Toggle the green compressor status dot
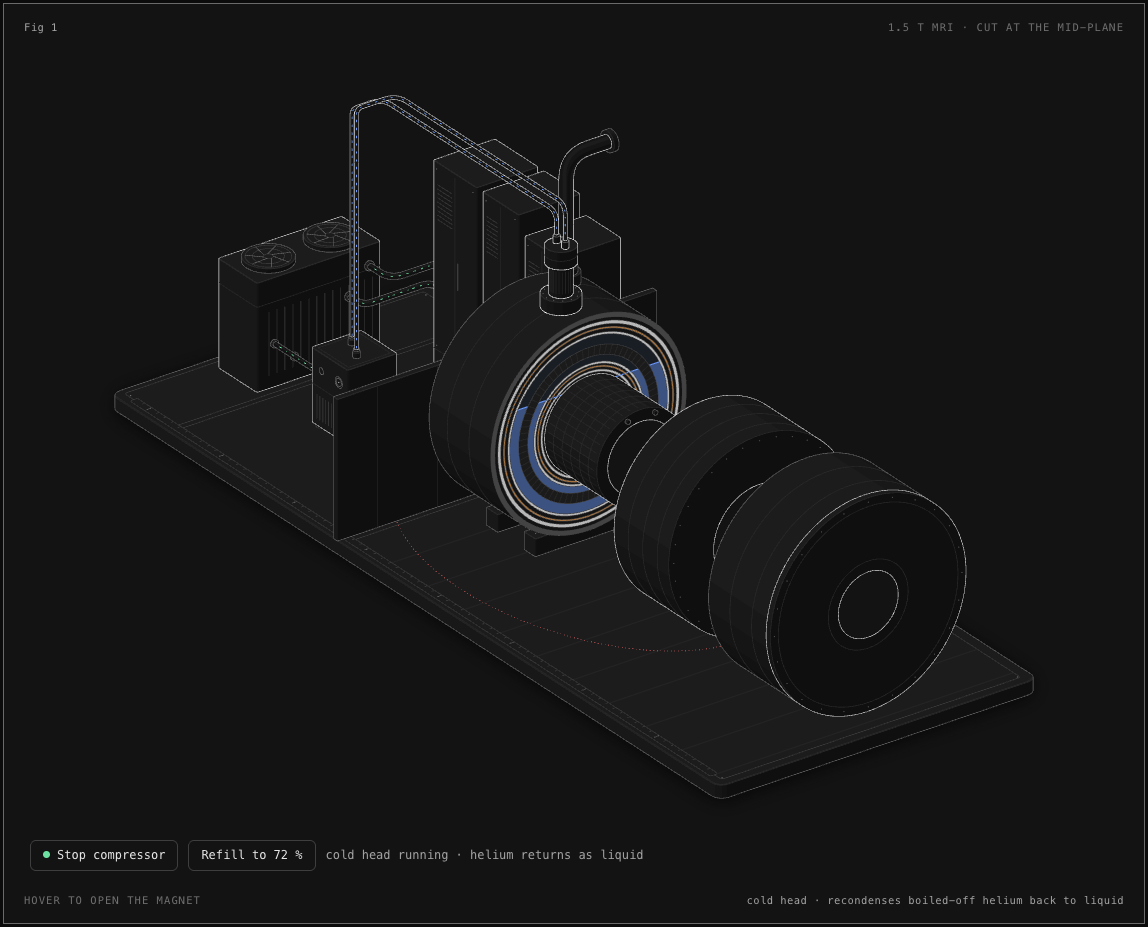Viewport: 1148px width, 927px height. (x=47, y=855)
